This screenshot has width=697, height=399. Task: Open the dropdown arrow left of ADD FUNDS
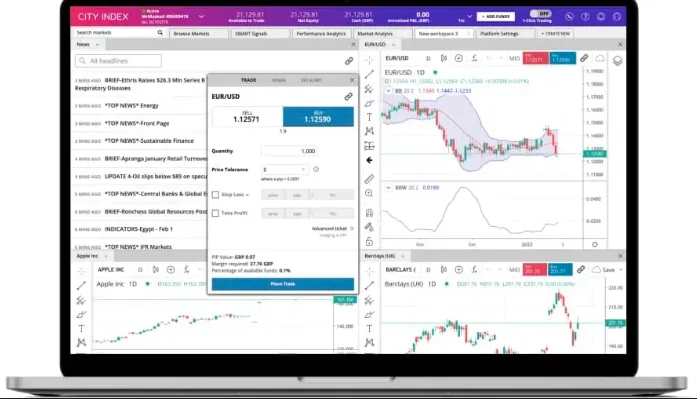pyautogui.click(x=469, y=16)
